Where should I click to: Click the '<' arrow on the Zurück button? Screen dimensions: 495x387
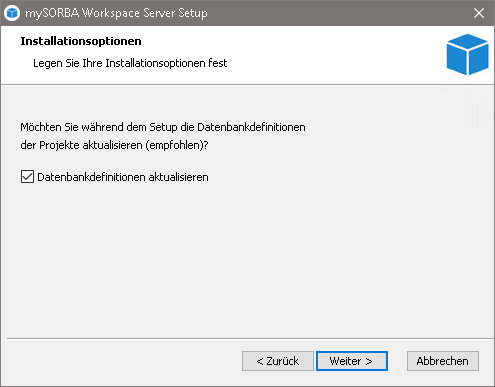260,361
